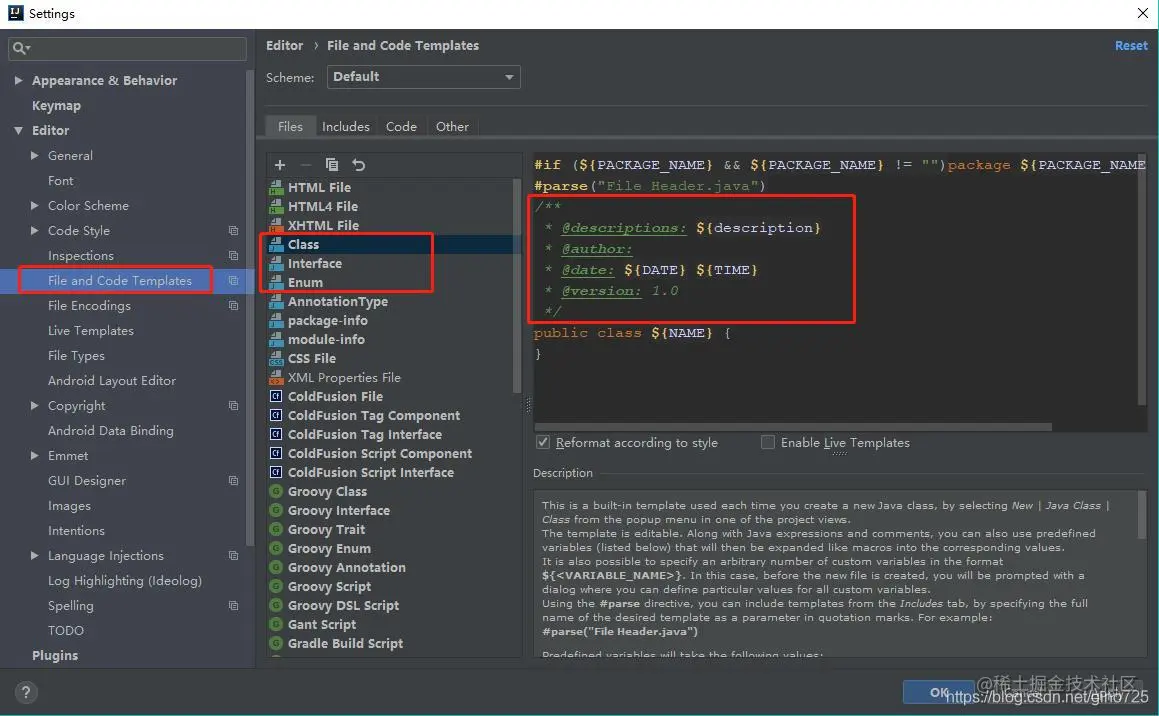1159x716 pixels.
Task: Click project-level icon beside Language Injections
Action: [234, 556]
